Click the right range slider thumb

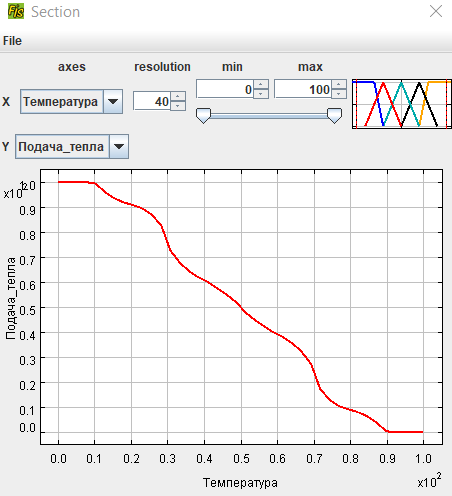334,116
